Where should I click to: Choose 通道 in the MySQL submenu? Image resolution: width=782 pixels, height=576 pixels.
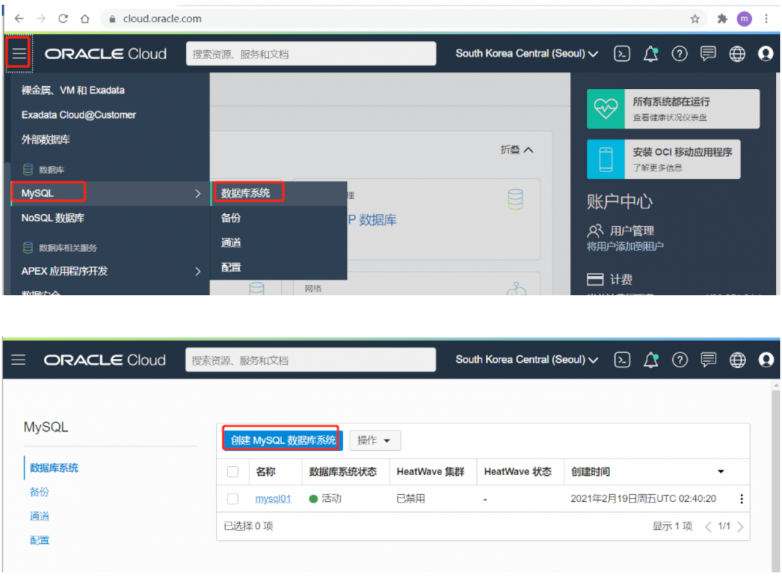[x=231, y=243]
